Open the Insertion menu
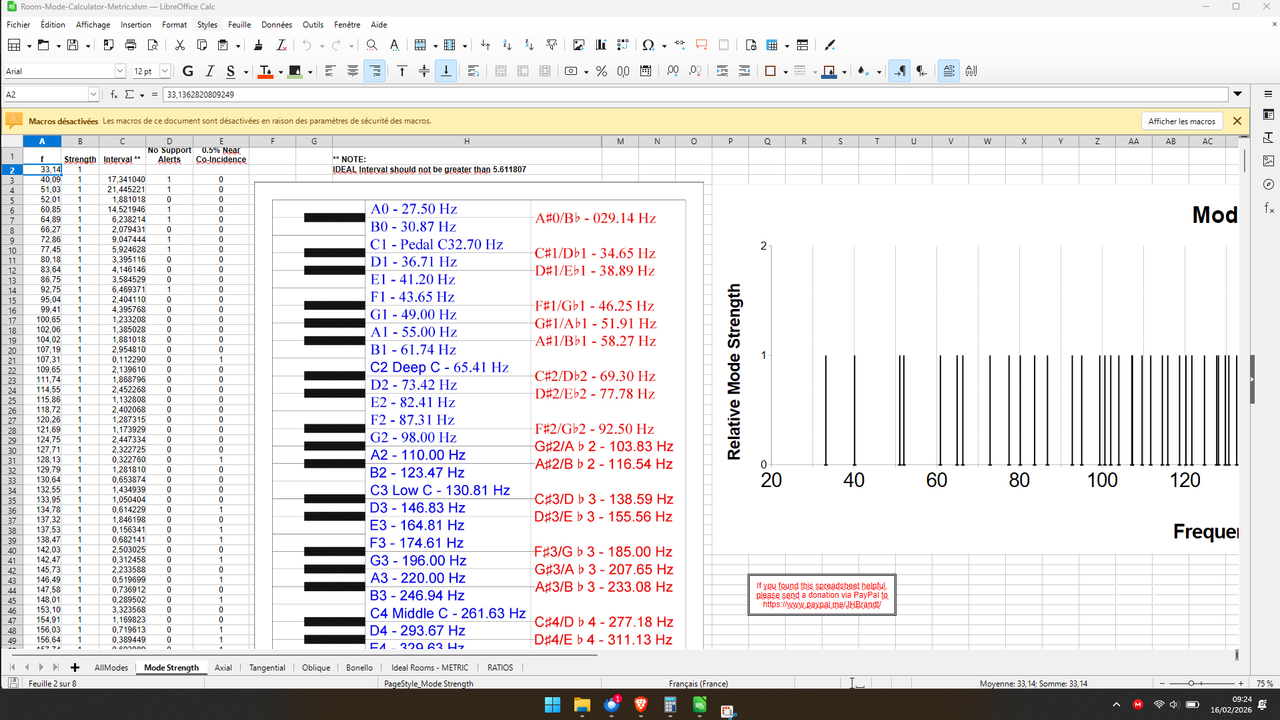The image size is (1280, 720). 136,24
